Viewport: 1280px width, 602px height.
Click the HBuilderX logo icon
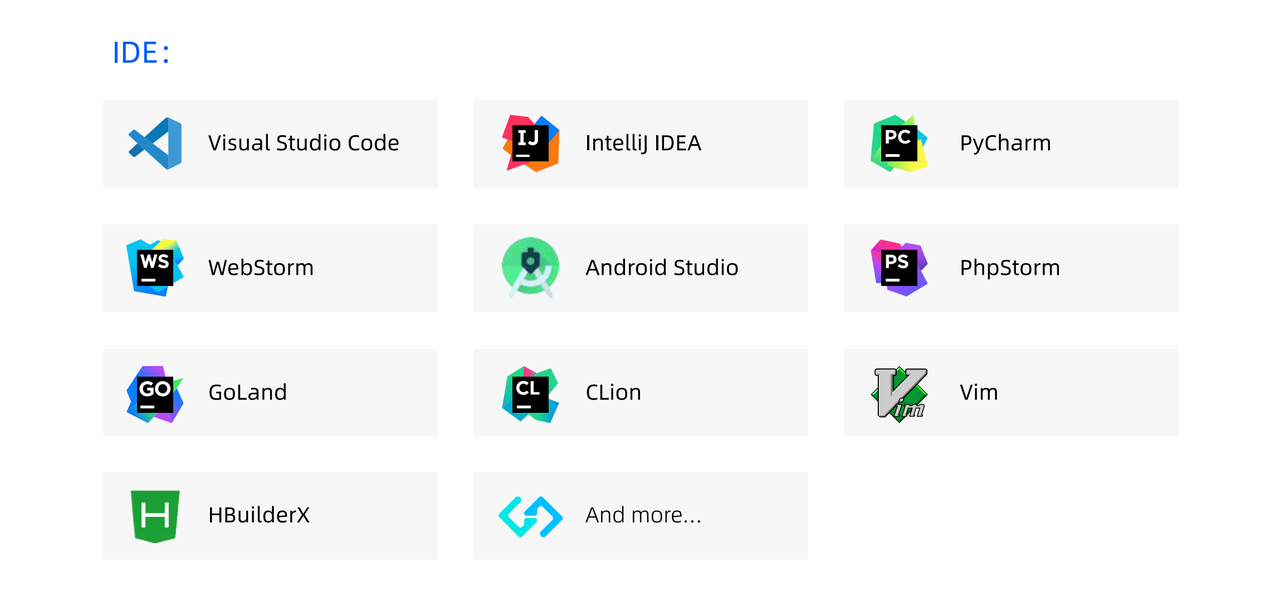click(x=155, y=516)
